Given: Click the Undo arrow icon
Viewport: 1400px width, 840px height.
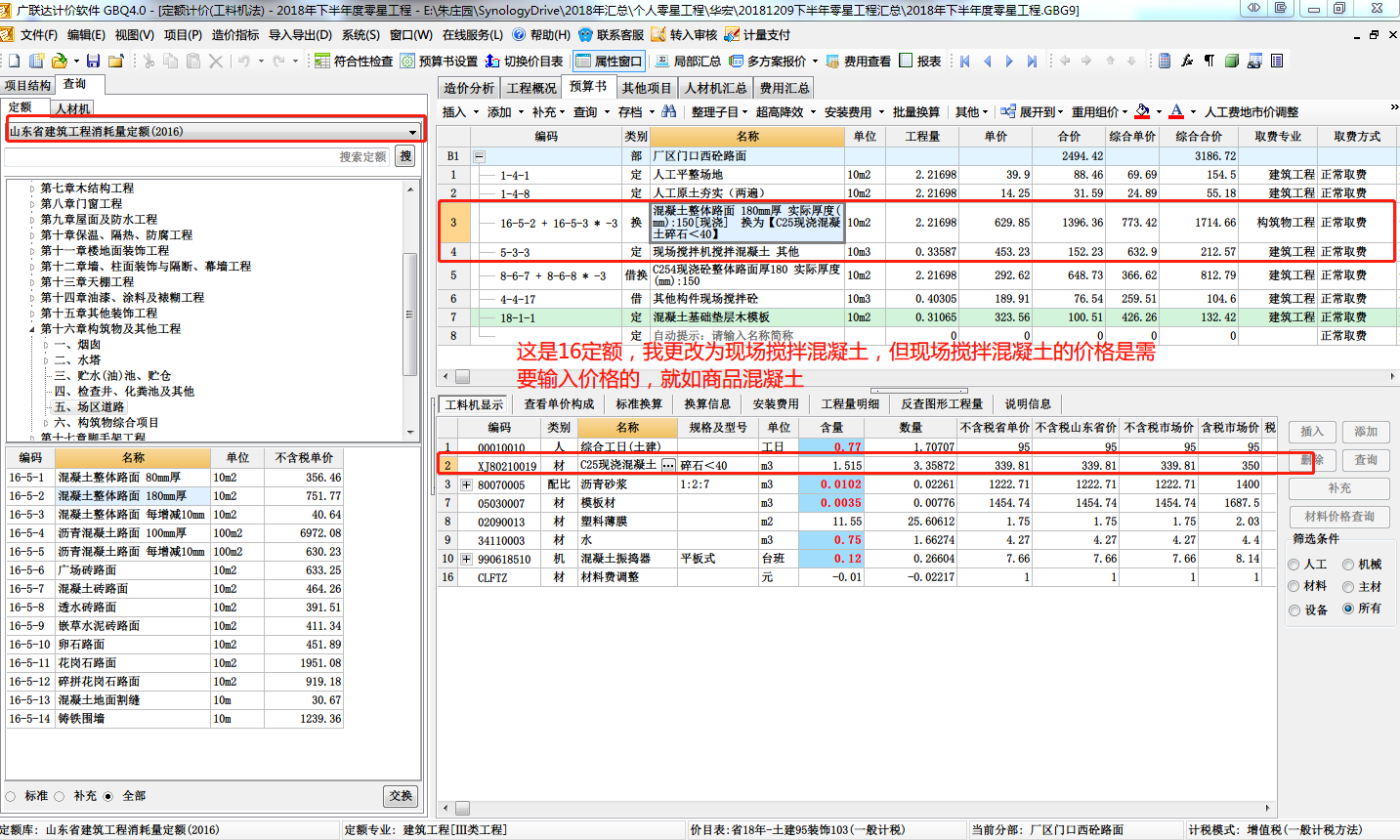Looking at the screenshot, I should (x=243, y=61).
